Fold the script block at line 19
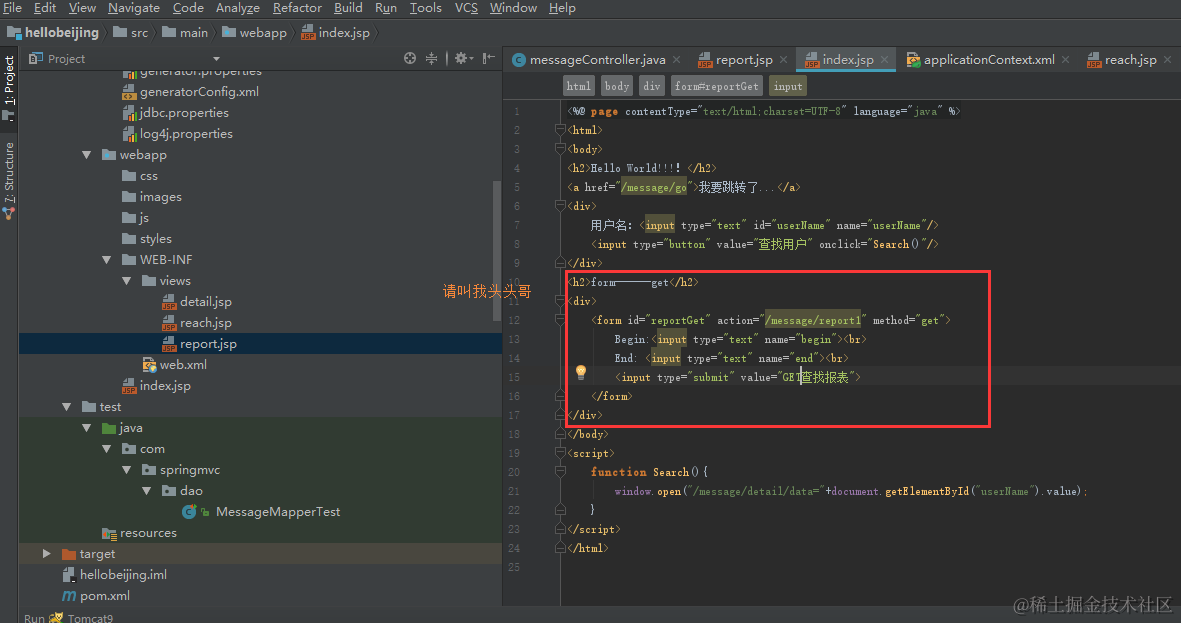The height and width of the screenshot is (623, 1181). 560,453
